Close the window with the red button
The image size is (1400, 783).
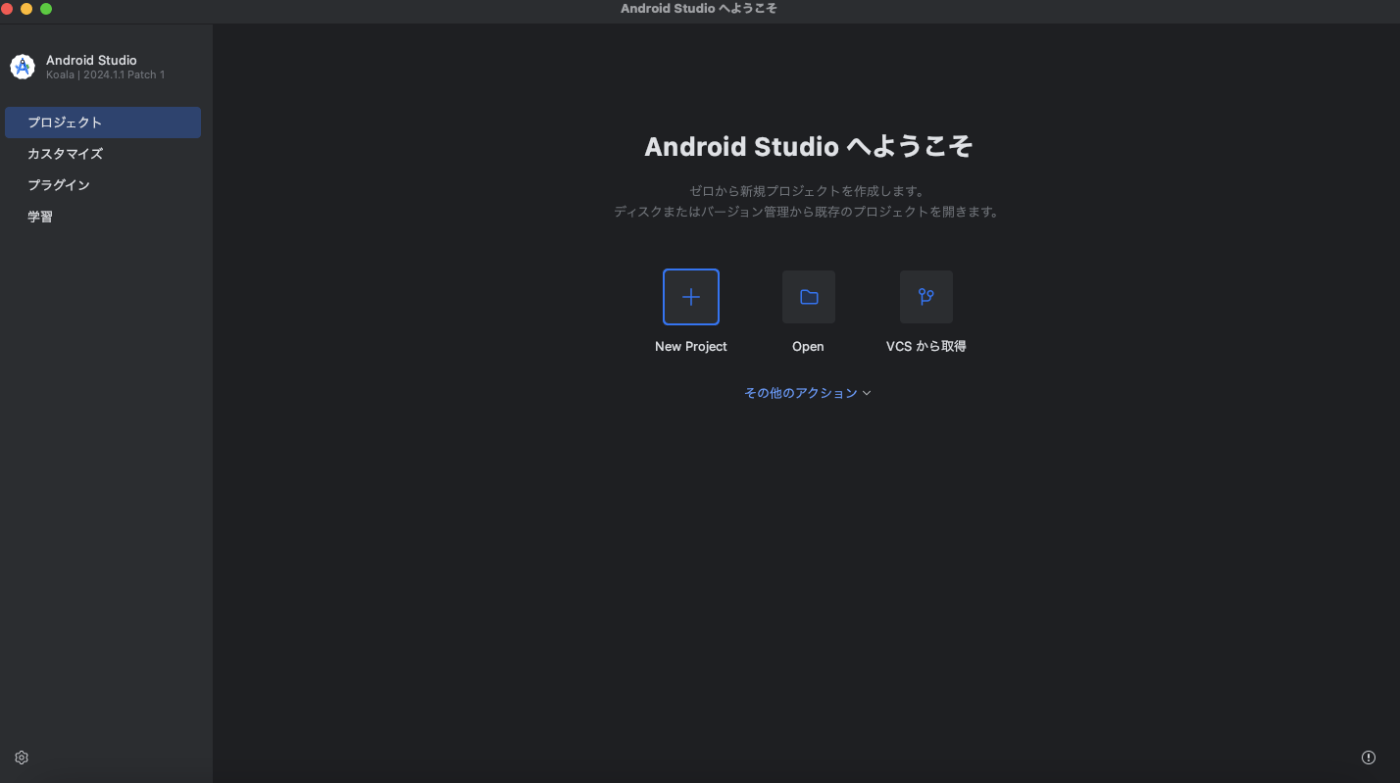click(8, 9)
